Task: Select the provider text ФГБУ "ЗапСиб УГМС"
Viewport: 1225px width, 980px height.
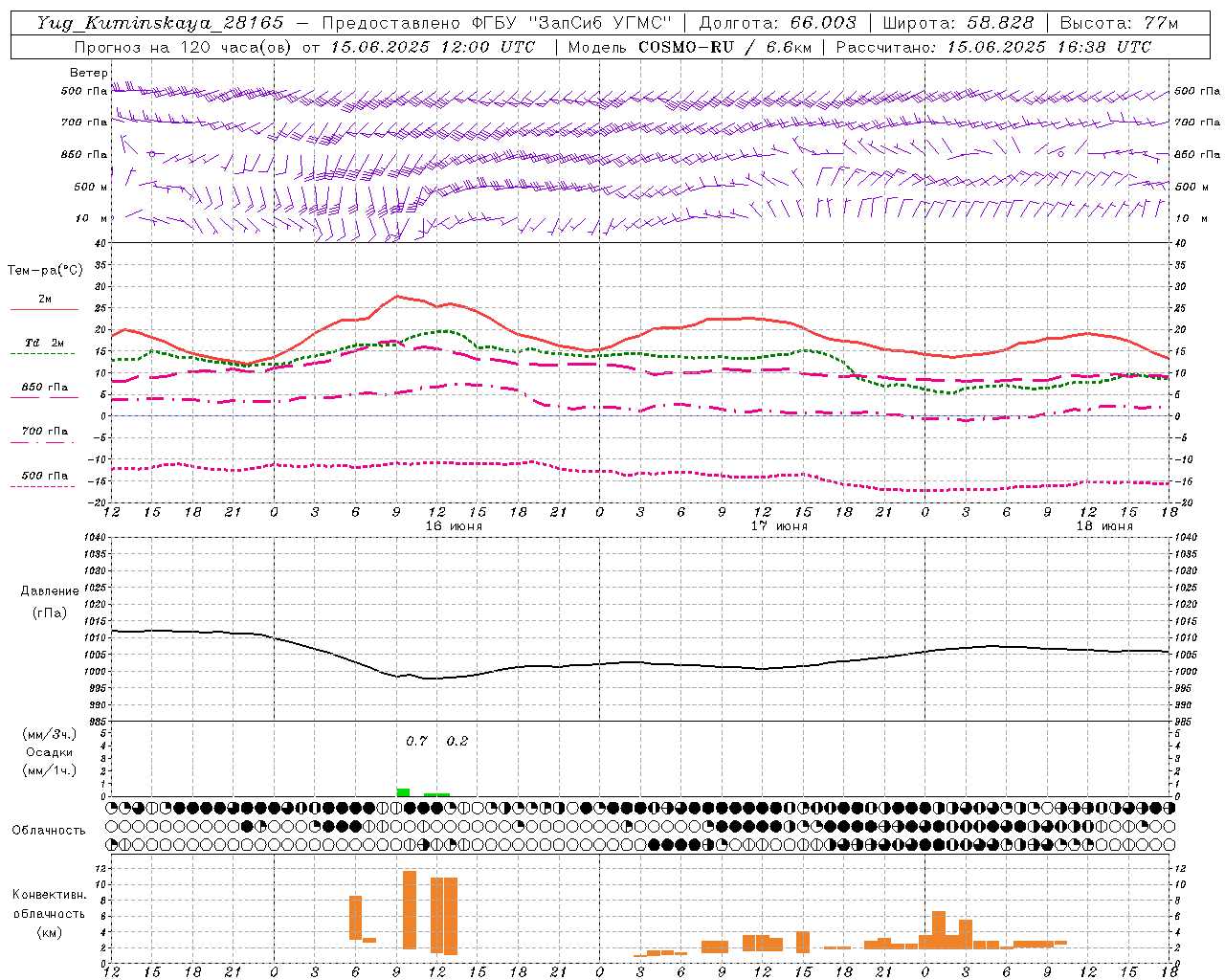Action: pyautogui.click(x=572, y=23)
